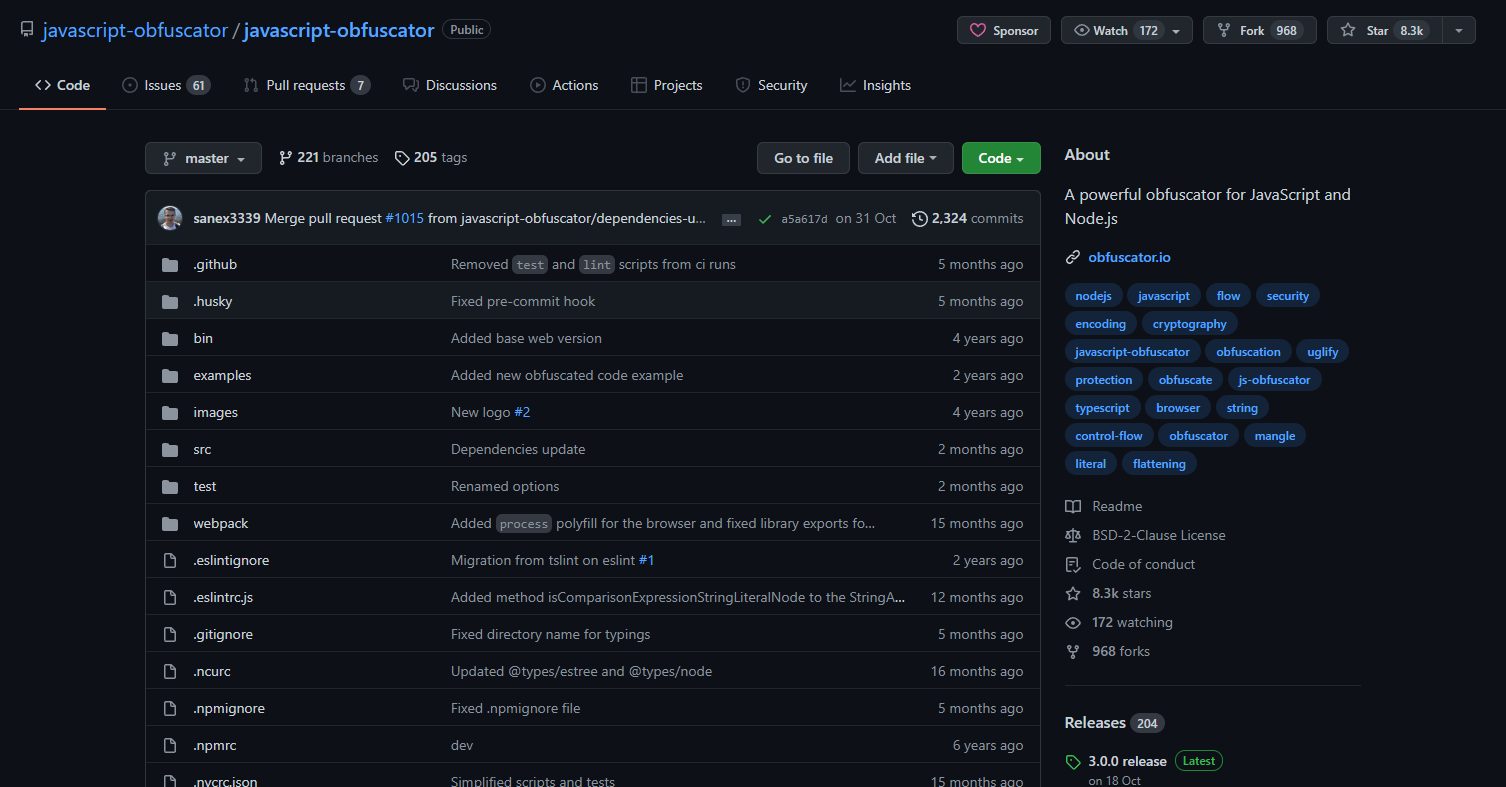Open commit hash a5a617d

[x=804, y=219]
